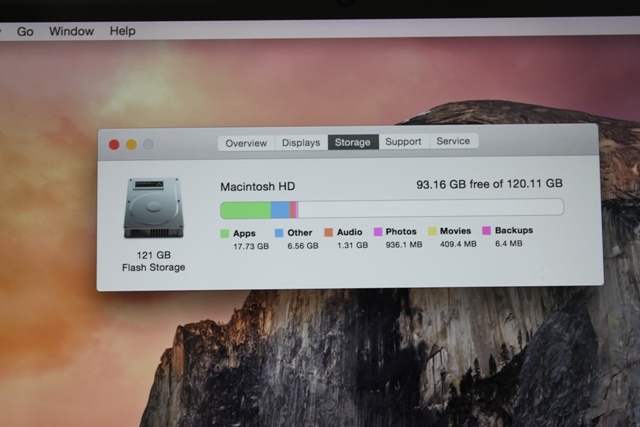The image size is (640, 427).
Task: Click the Flash Storage label
Action: coord(153,267)
